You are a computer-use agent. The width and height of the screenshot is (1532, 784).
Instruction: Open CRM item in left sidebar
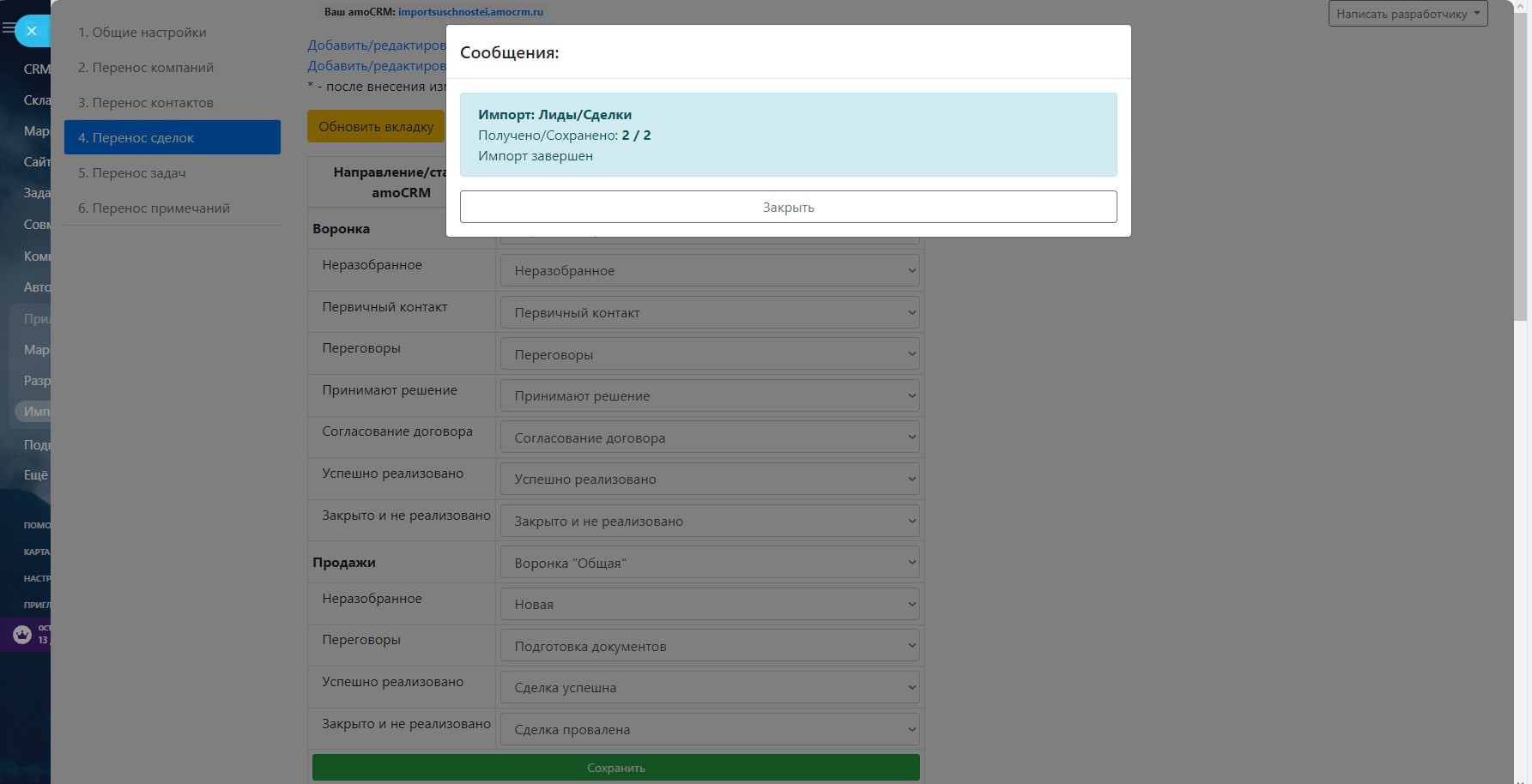[36, 69]
